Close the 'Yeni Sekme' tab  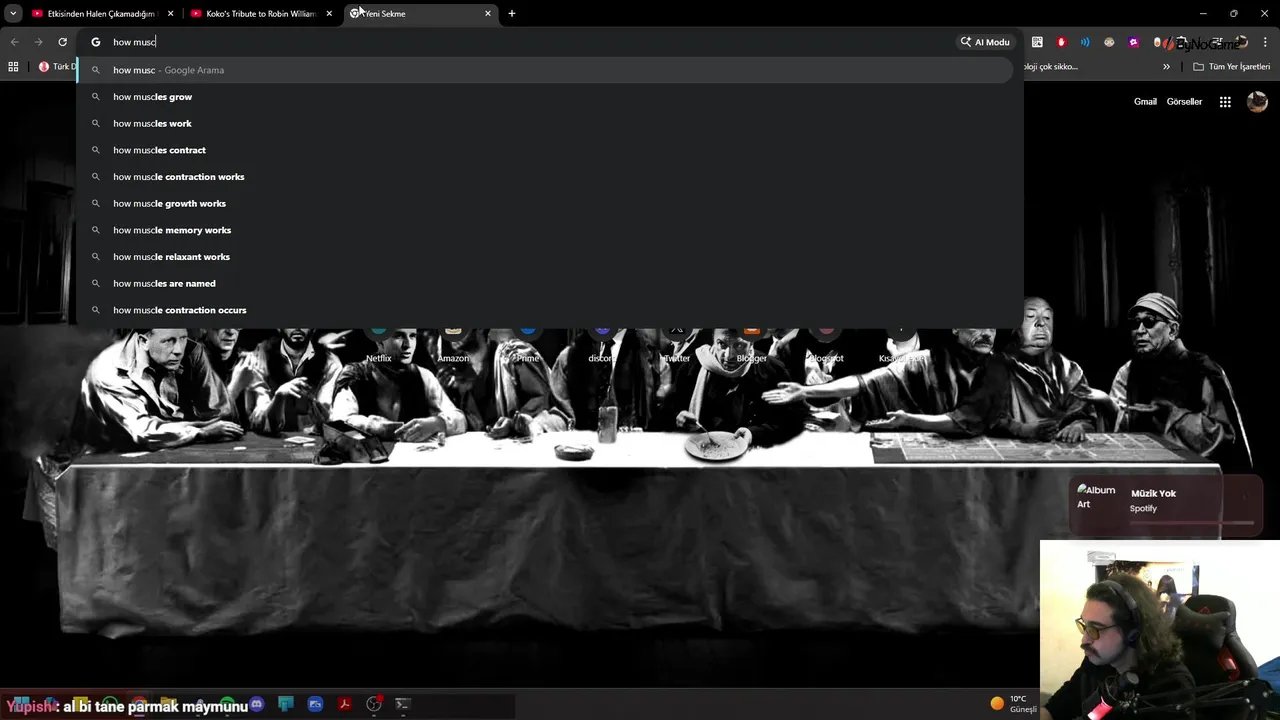pyautogui.click(x=488, y=14)
